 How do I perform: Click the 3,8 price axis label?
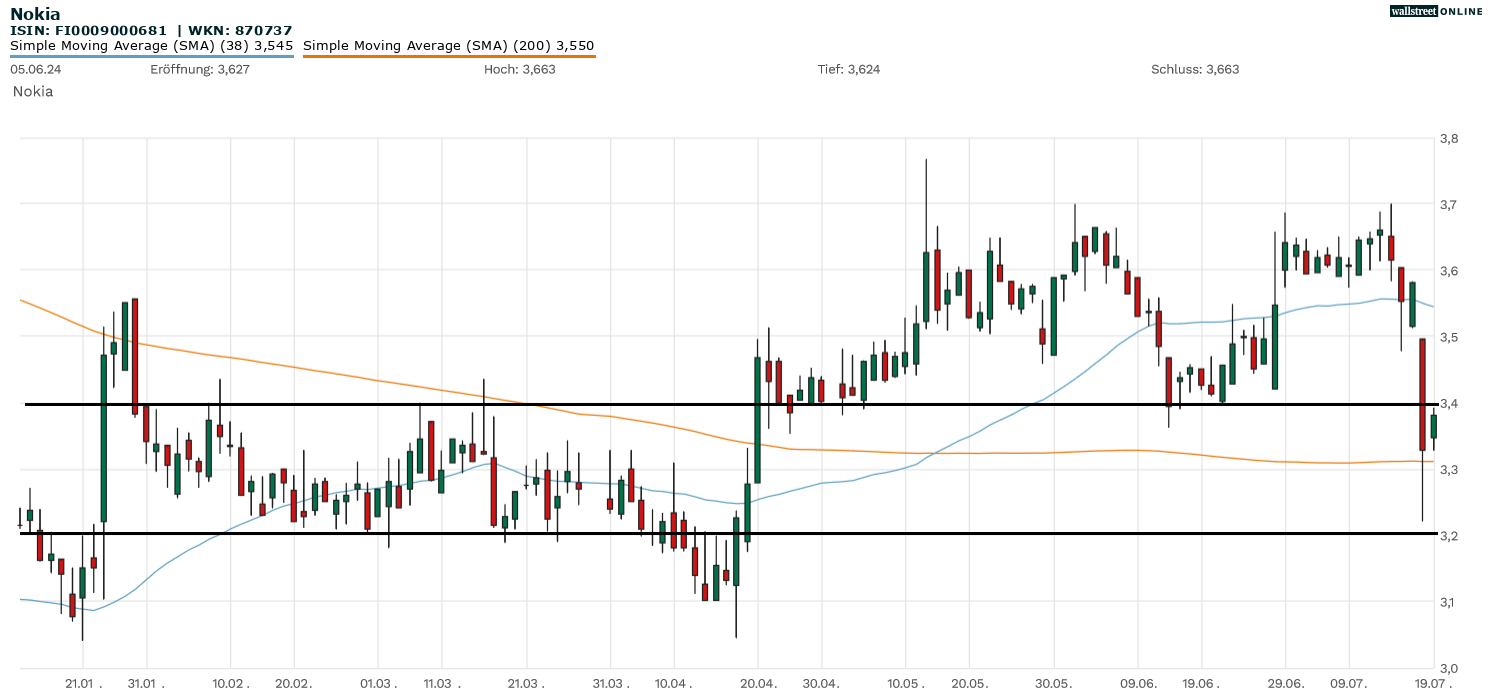point(1447,138)
